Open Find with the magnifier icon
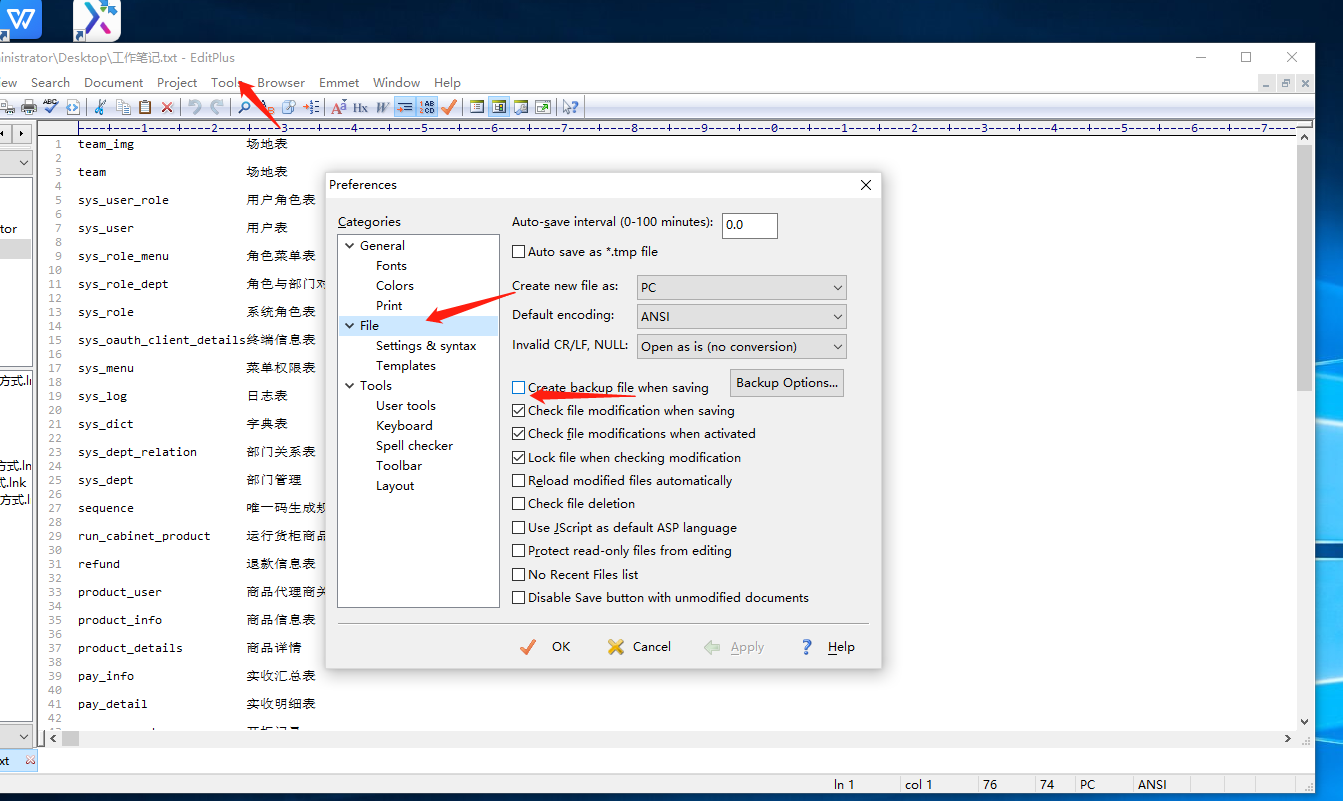Screen dimensions: 1343x801 click(x=244, y=107)
